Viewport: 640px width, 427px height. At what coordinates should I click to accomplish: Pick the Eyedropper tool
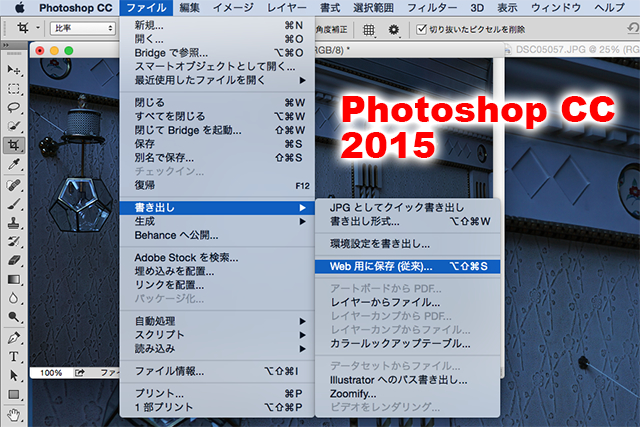tap(15, 164)
